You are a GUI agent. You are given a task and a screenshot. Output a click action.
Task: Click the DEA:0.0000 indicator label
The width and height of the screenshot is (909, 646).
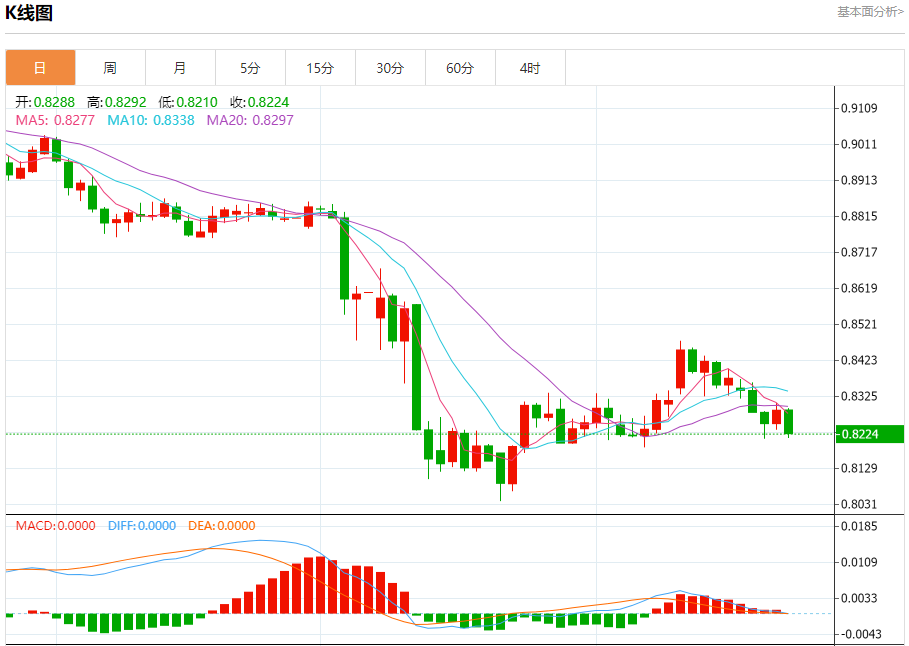tap(222, 525)
